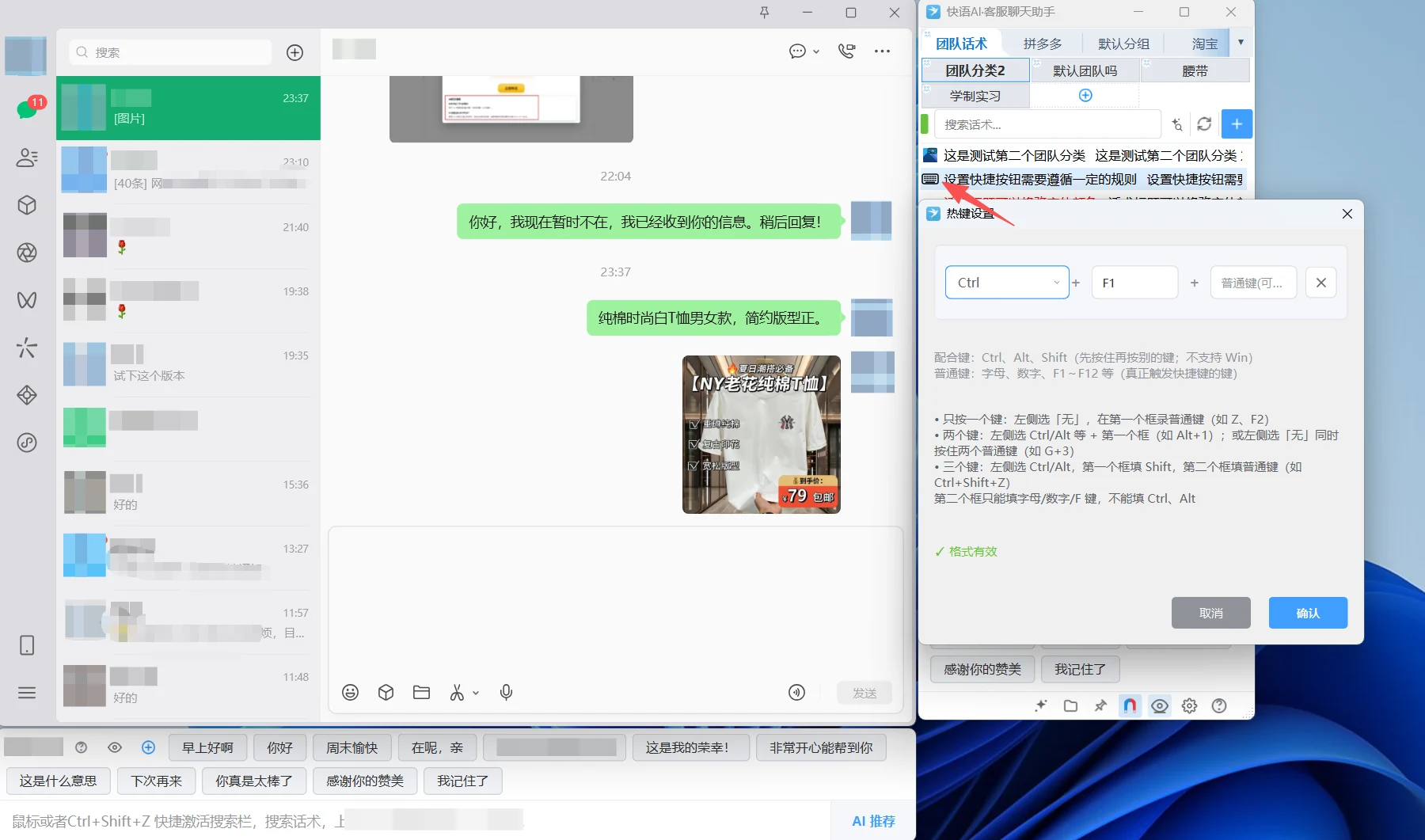Start a voice call from chat header

pos(846,51)
